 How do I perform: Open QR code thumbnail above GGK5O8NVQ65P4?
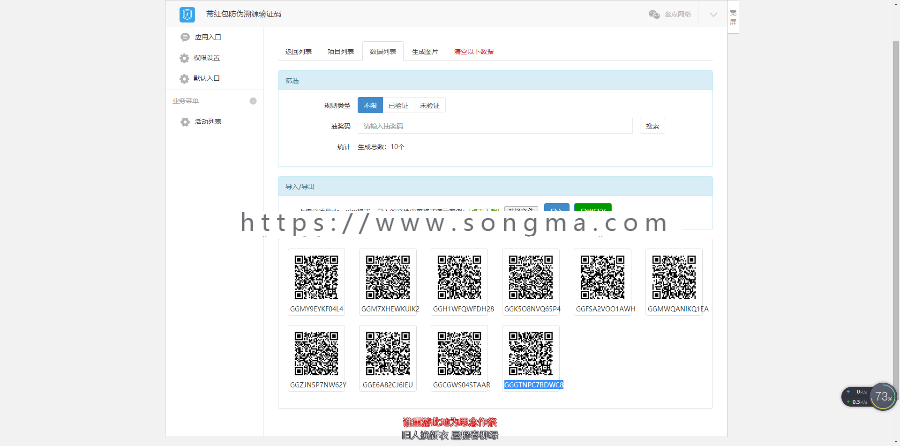click(531, 277)
